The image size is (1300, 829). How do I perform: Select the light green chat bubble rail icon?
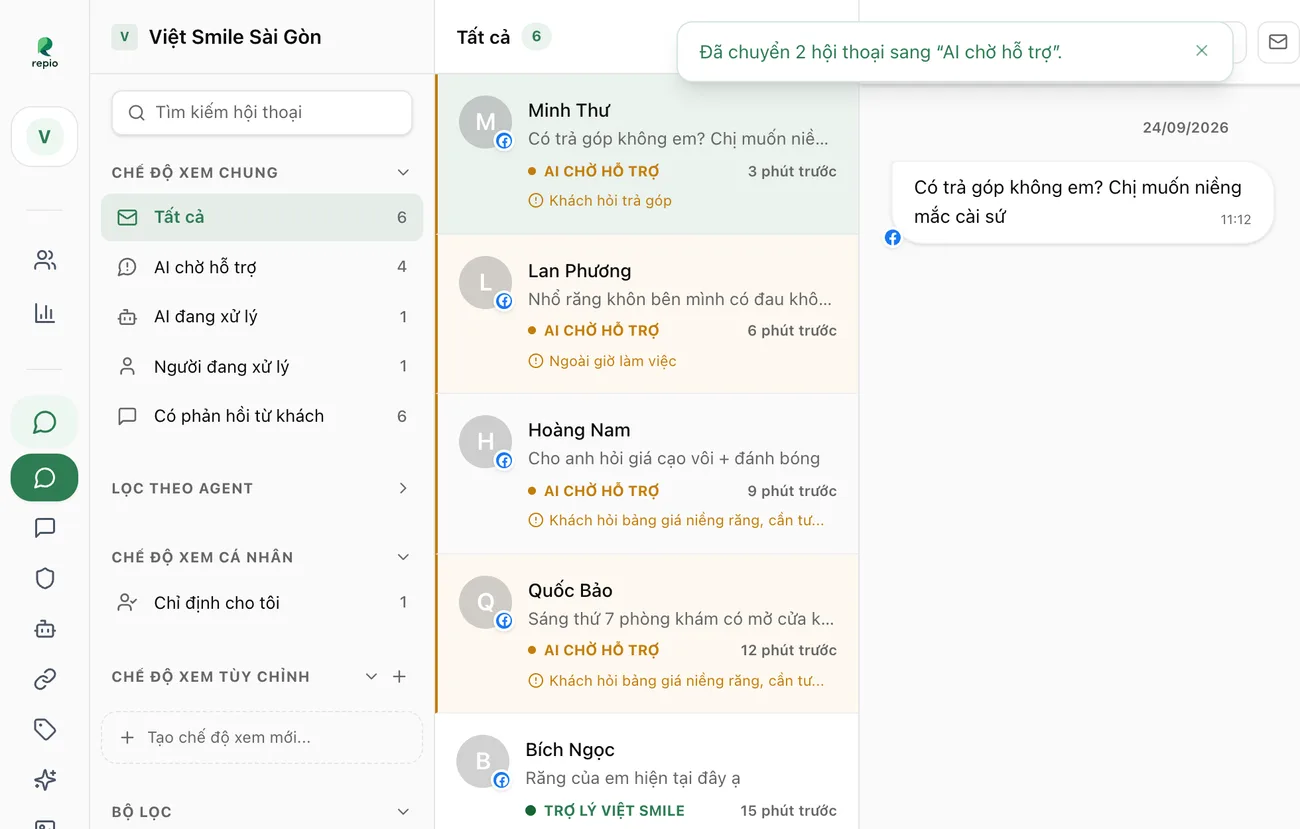pos(45,422)
